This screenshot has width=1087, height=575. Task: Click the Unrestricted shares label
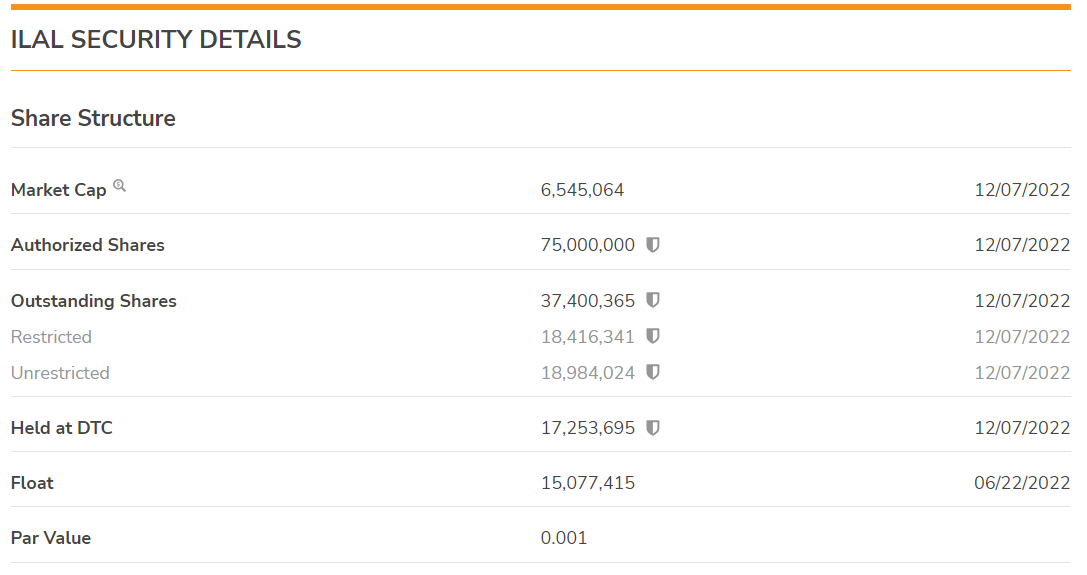[x=60, y=373]
